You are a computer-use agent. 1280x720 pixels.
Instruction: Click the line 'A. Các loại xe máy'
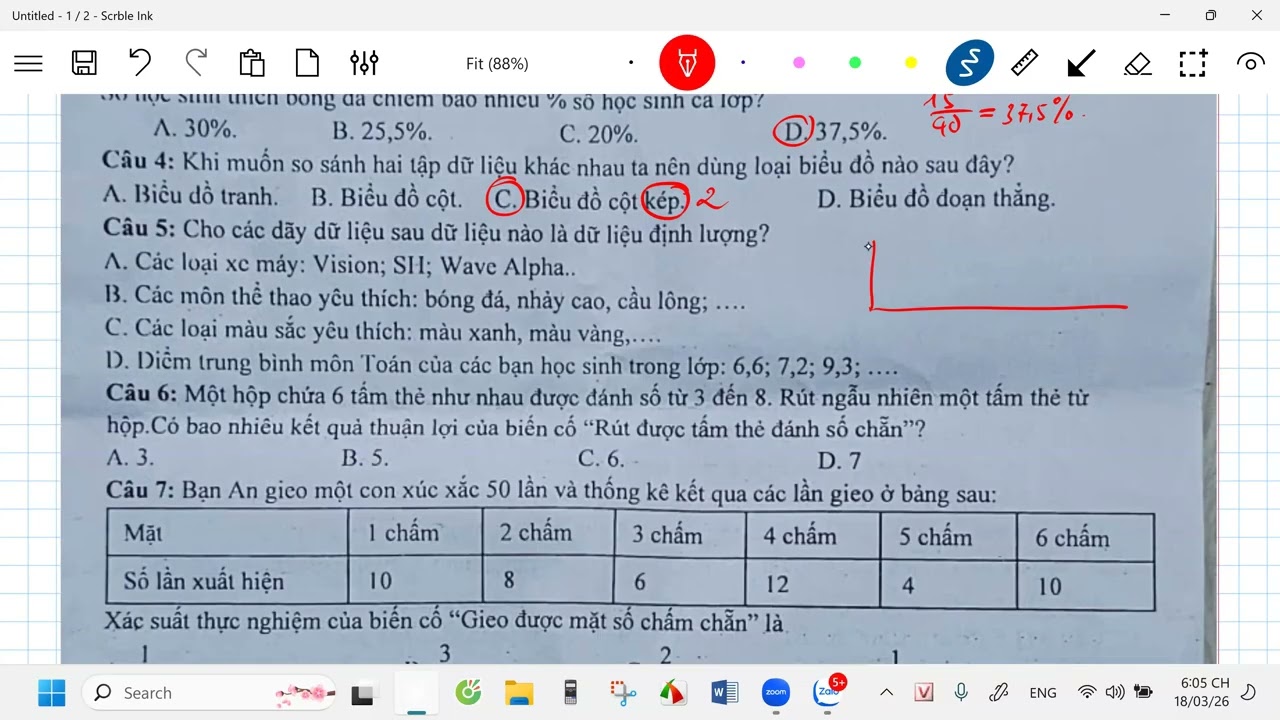(340, 265)
